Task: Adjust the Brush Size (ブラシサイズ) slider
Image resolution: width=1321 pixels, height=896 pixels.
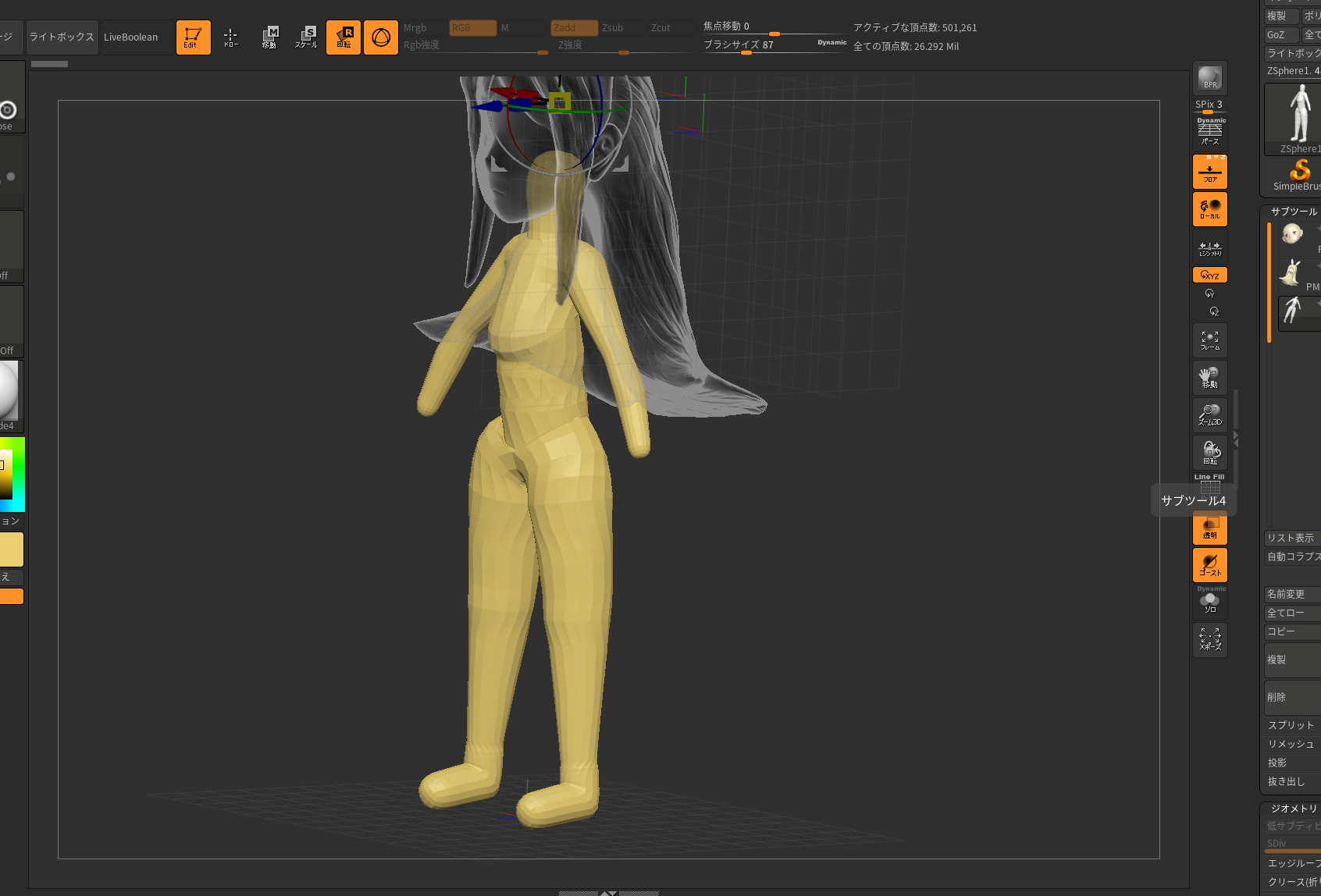Action: click(x=757, y=46)
